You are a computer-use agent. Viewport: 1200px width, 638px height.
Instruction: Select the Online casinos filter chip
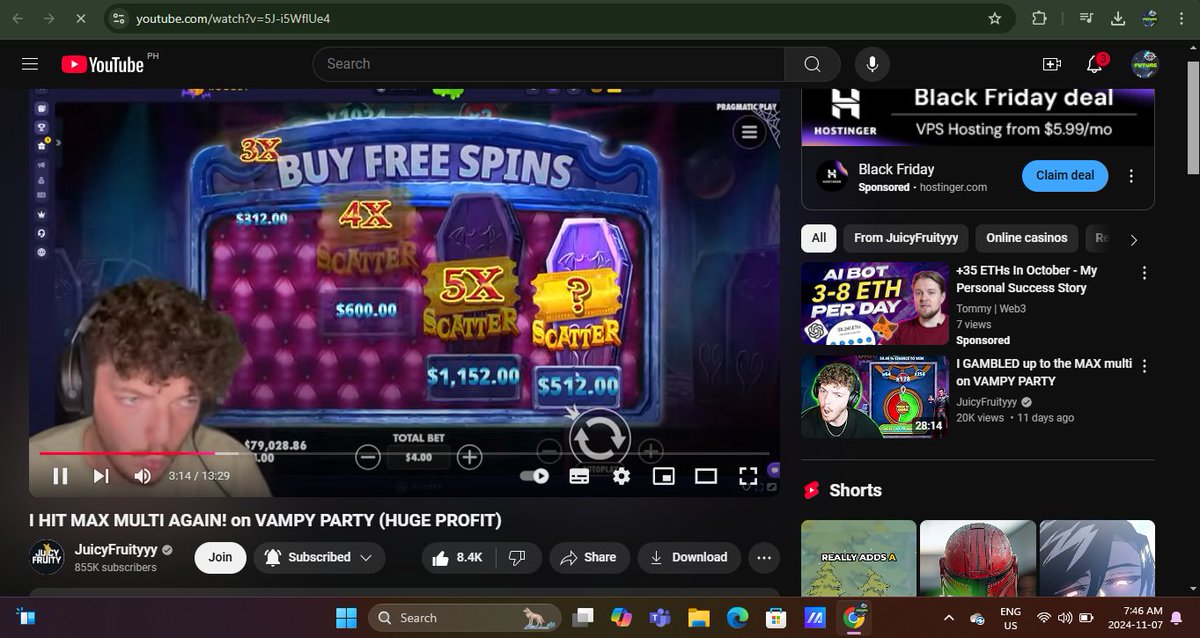point(1026,238)
